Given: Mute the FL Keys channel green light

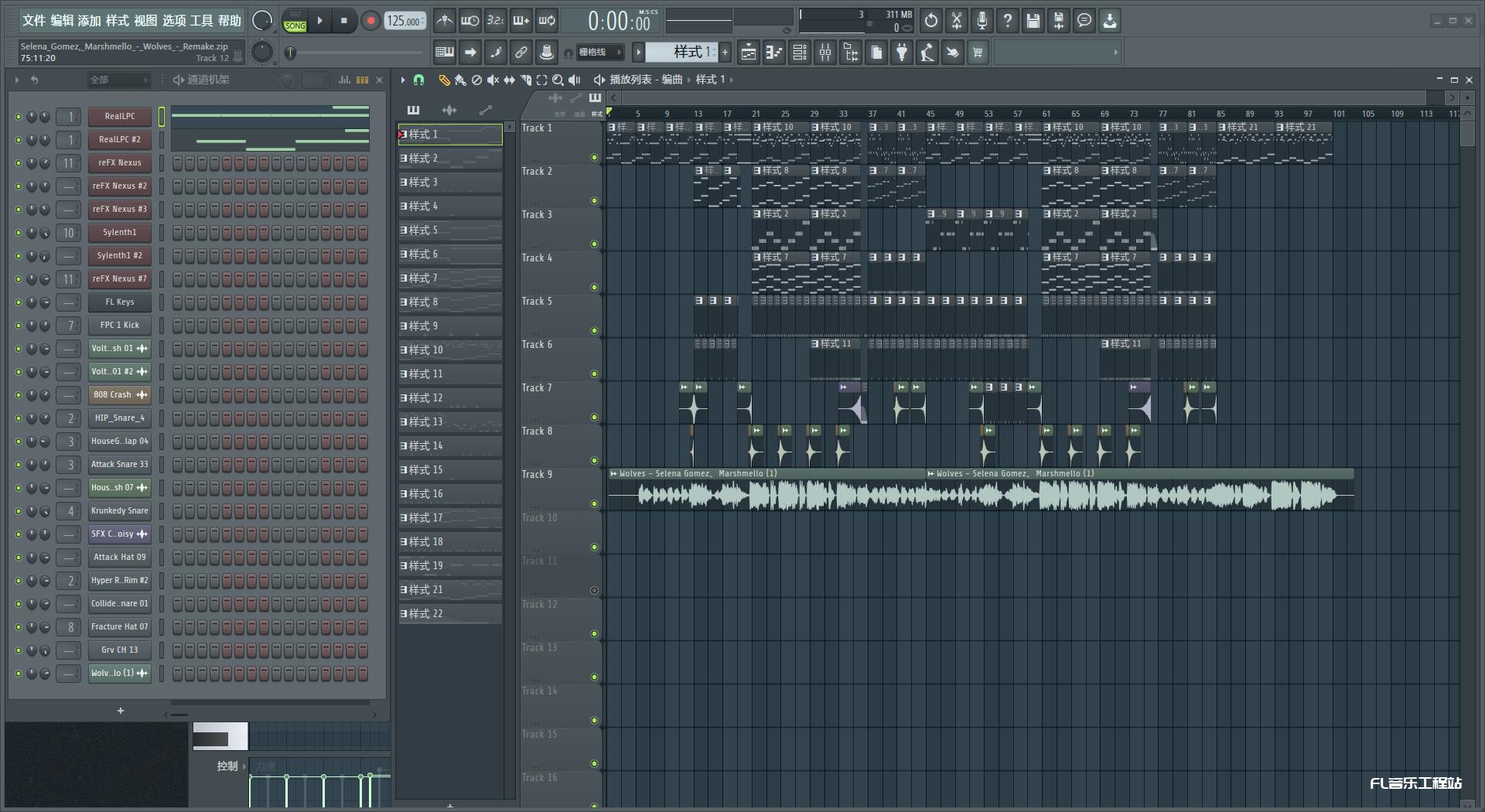Looking at the screenshot, I should [x=19, y=302].
